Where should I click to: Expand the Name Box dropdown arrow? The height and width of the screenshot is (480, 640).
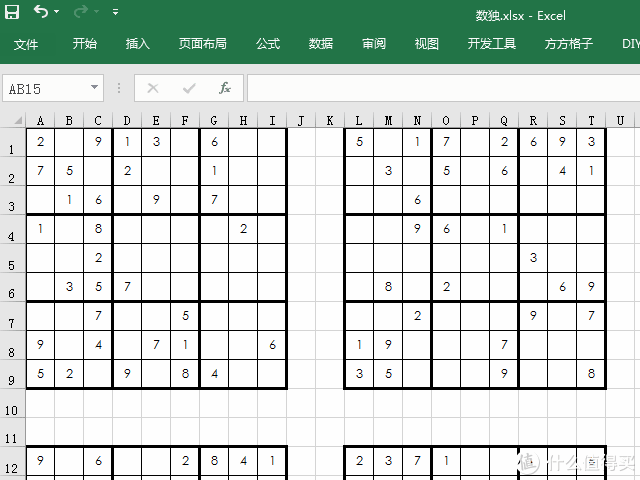pos(94,87)
